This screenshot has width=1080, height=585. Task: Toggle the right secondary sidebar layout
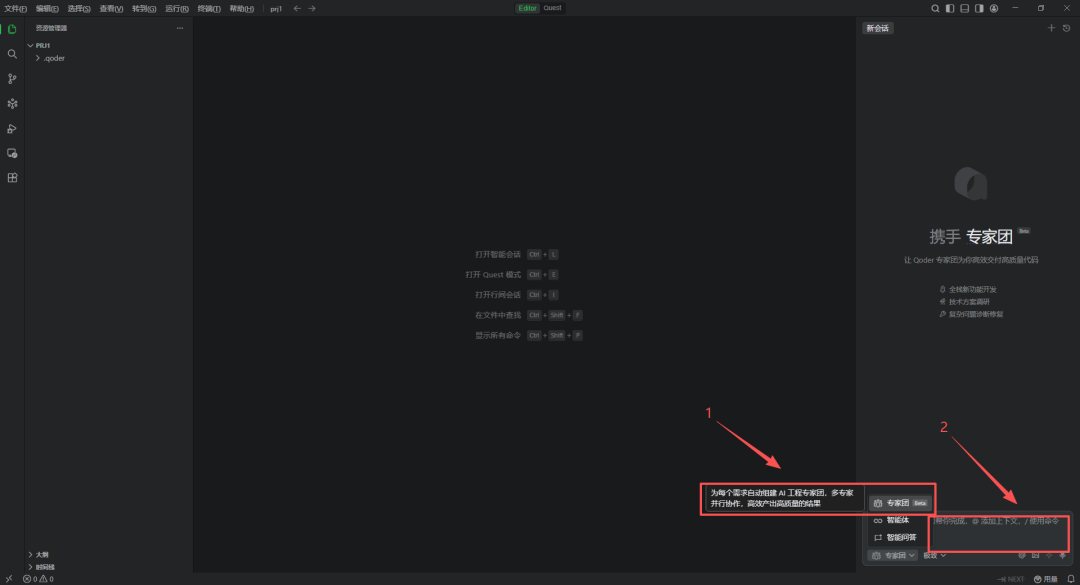point(979,8)
